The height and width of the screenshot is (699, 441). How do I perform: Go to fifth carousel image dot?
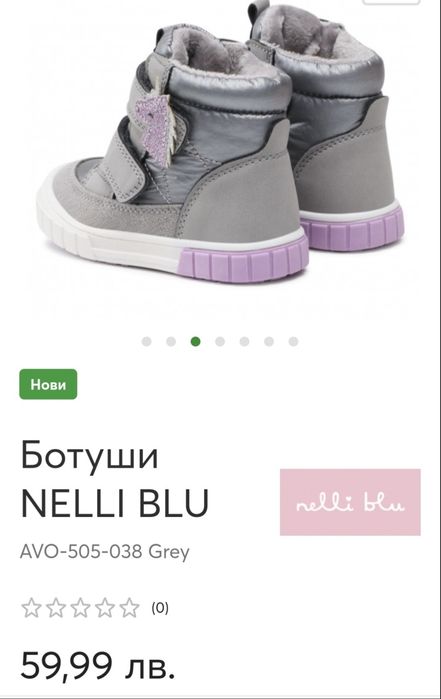point(244,341)
